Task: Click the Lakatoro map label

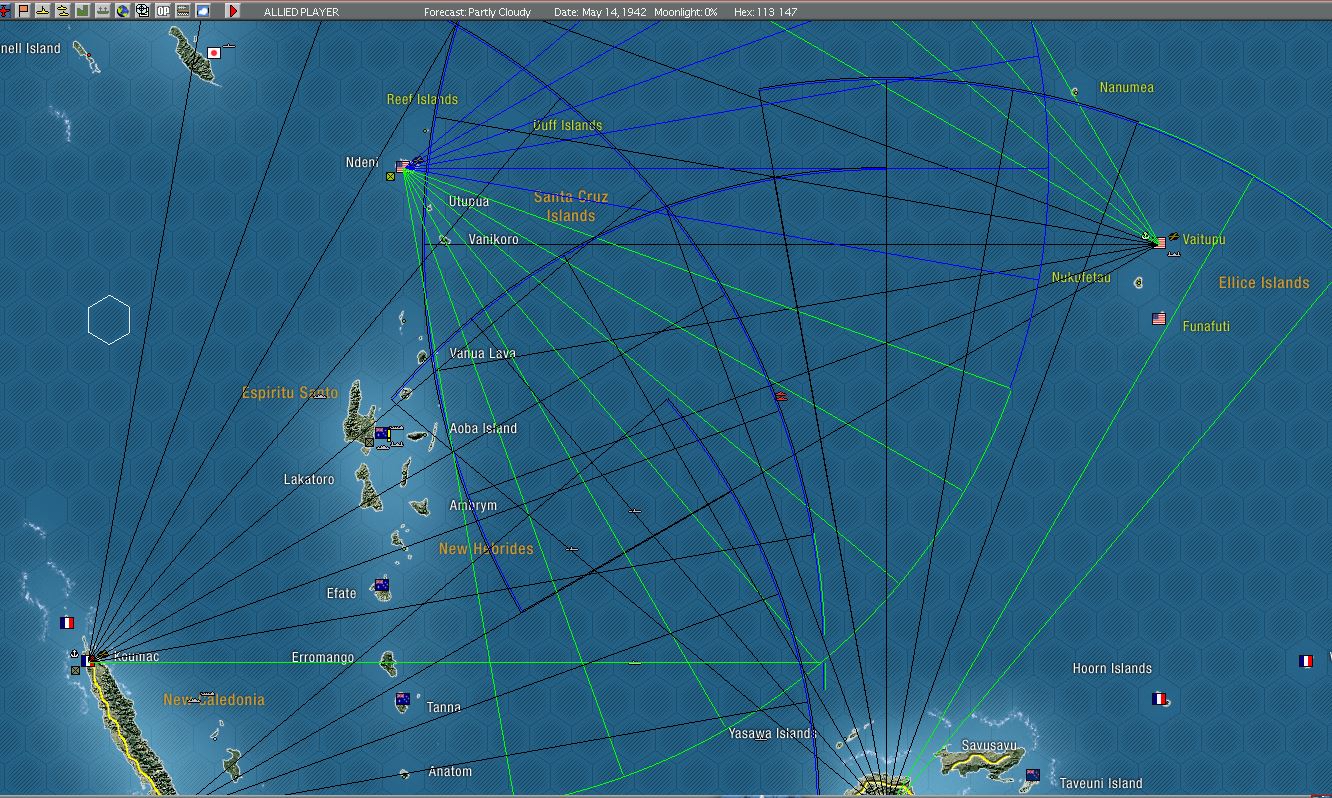Action: tap(309, 480)
